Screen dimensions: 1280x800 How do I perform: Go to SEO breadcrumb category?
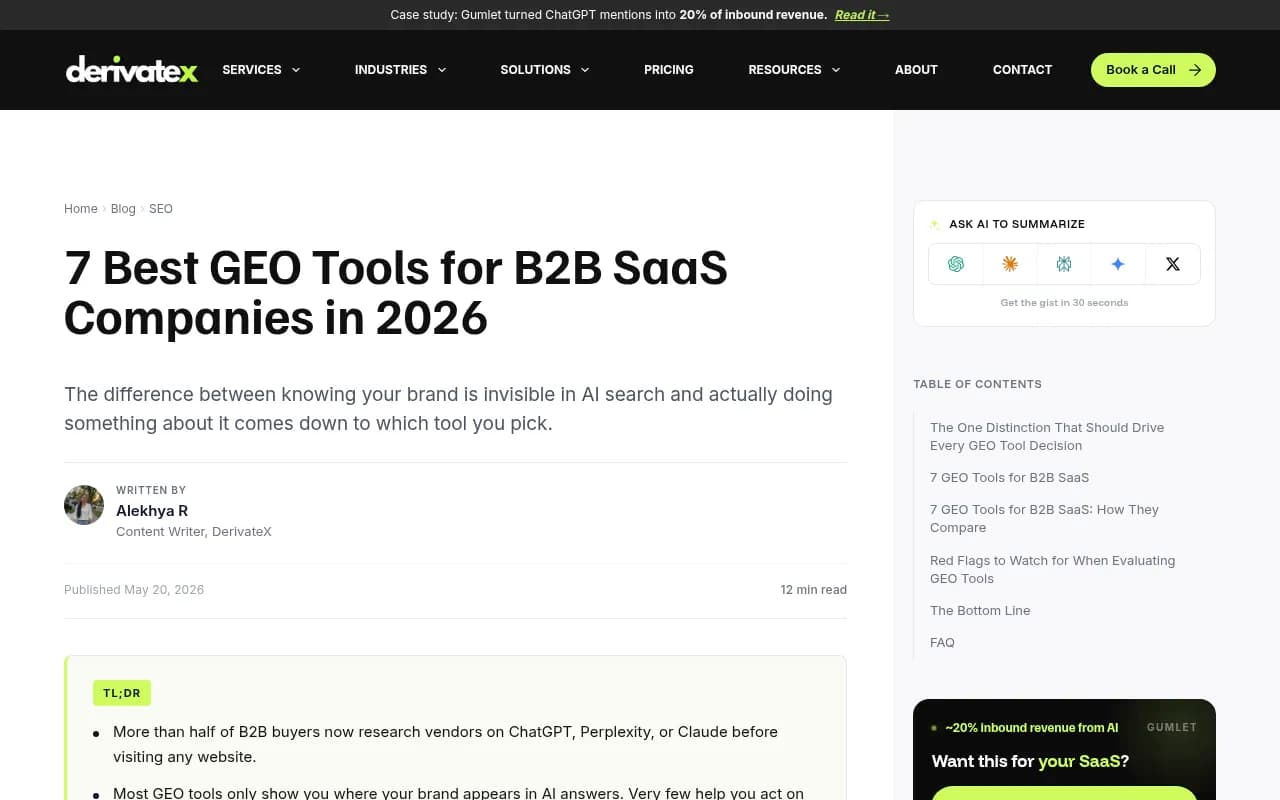[x=161, y=209]
